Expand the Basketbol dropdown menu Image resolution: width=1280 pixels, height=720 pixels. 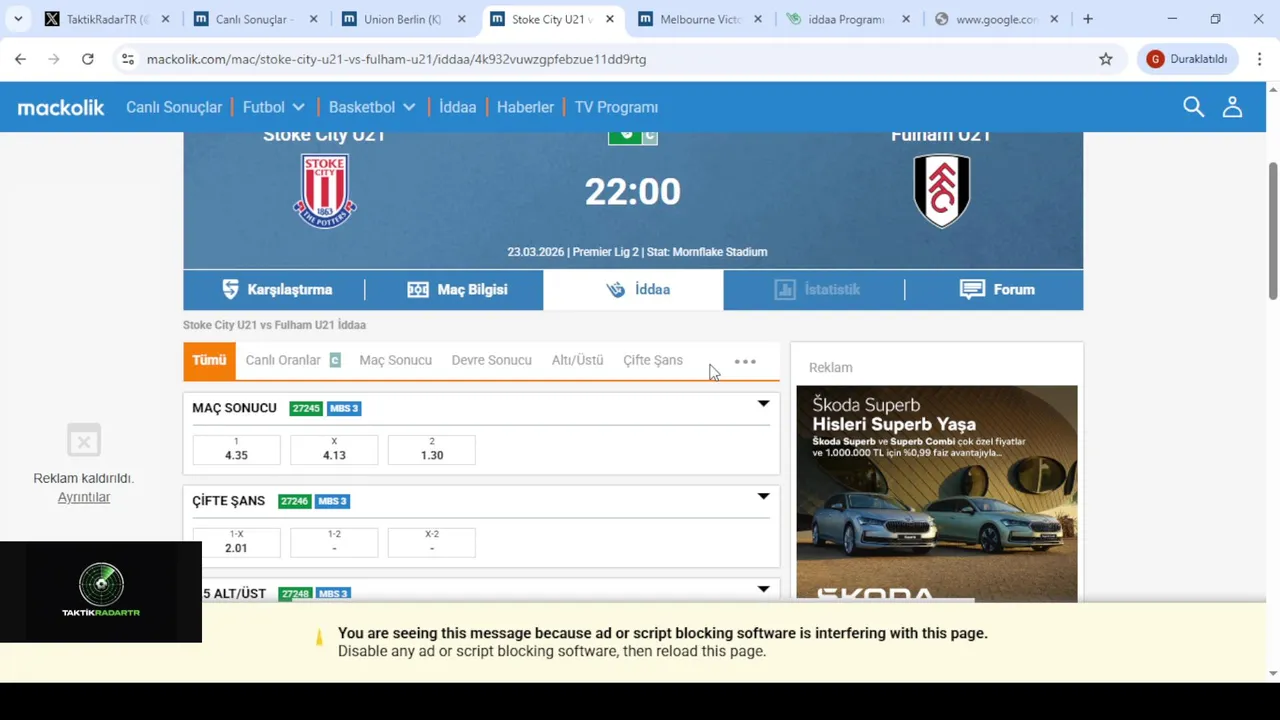point(371,107)
